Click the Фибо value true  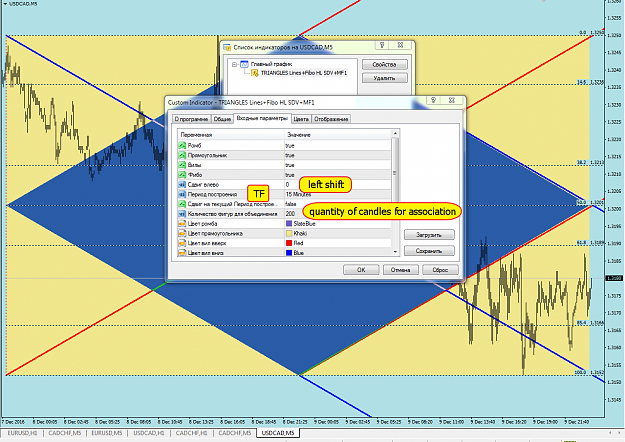click(x=290, y=175)
